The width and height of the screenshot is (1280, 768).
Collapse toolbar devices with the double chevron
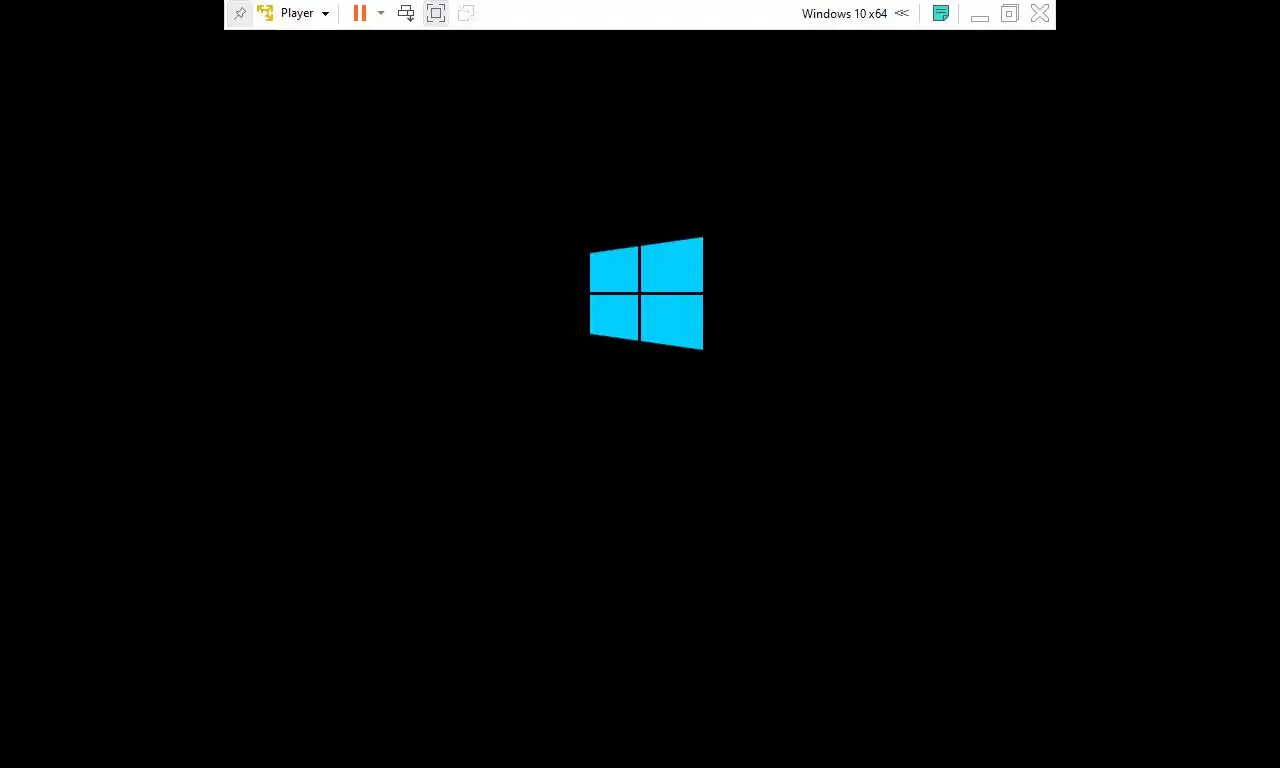pyautogui.click(x=902, y=14)
